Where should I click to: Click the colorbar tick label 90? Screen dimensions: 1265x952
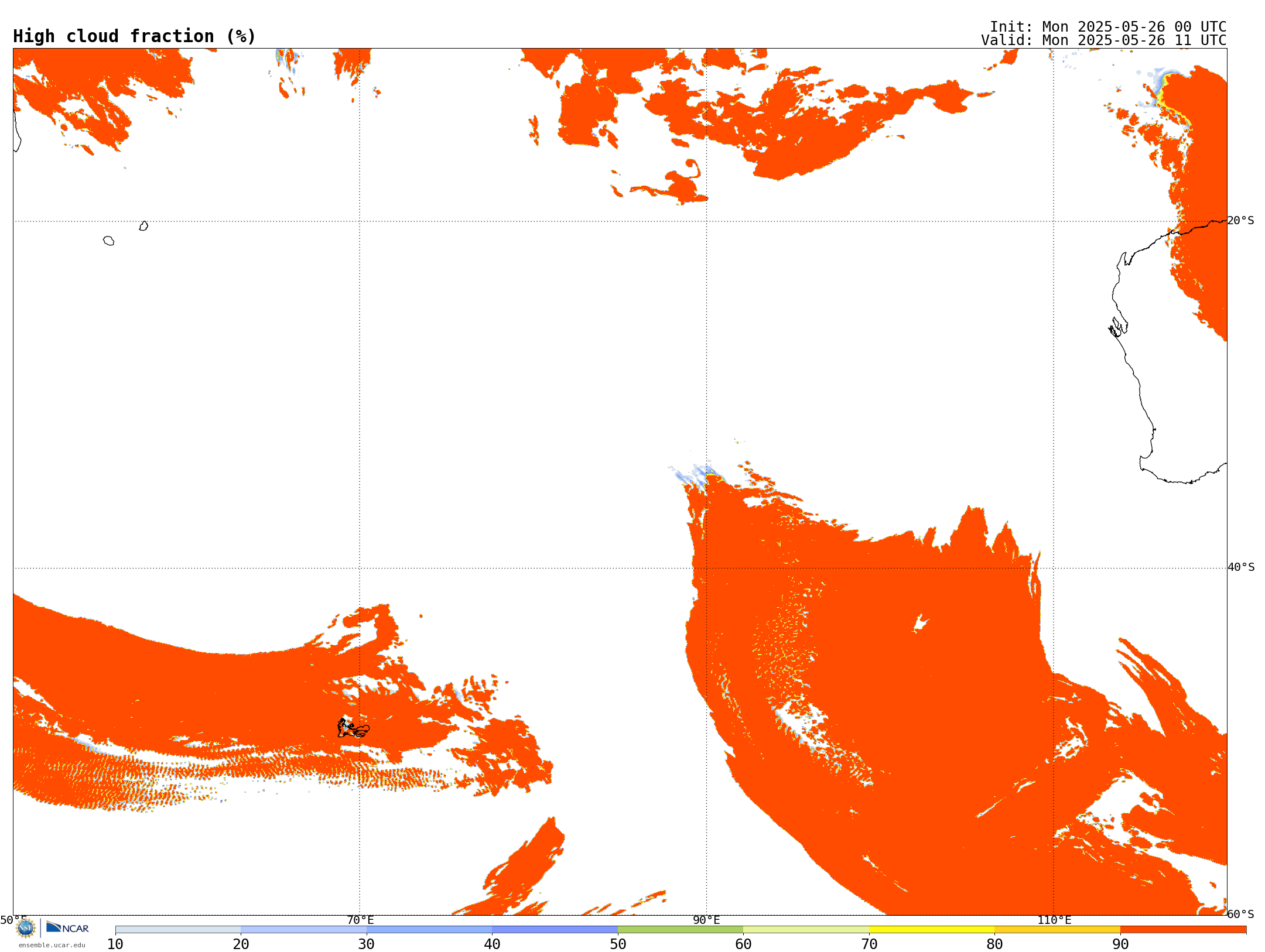(1120, 944)
